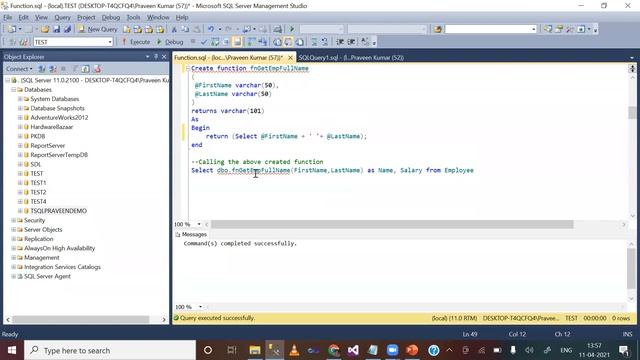Select the AlwaysOn High Availability folder
The image size is (640, 360).
coord(60,248)
